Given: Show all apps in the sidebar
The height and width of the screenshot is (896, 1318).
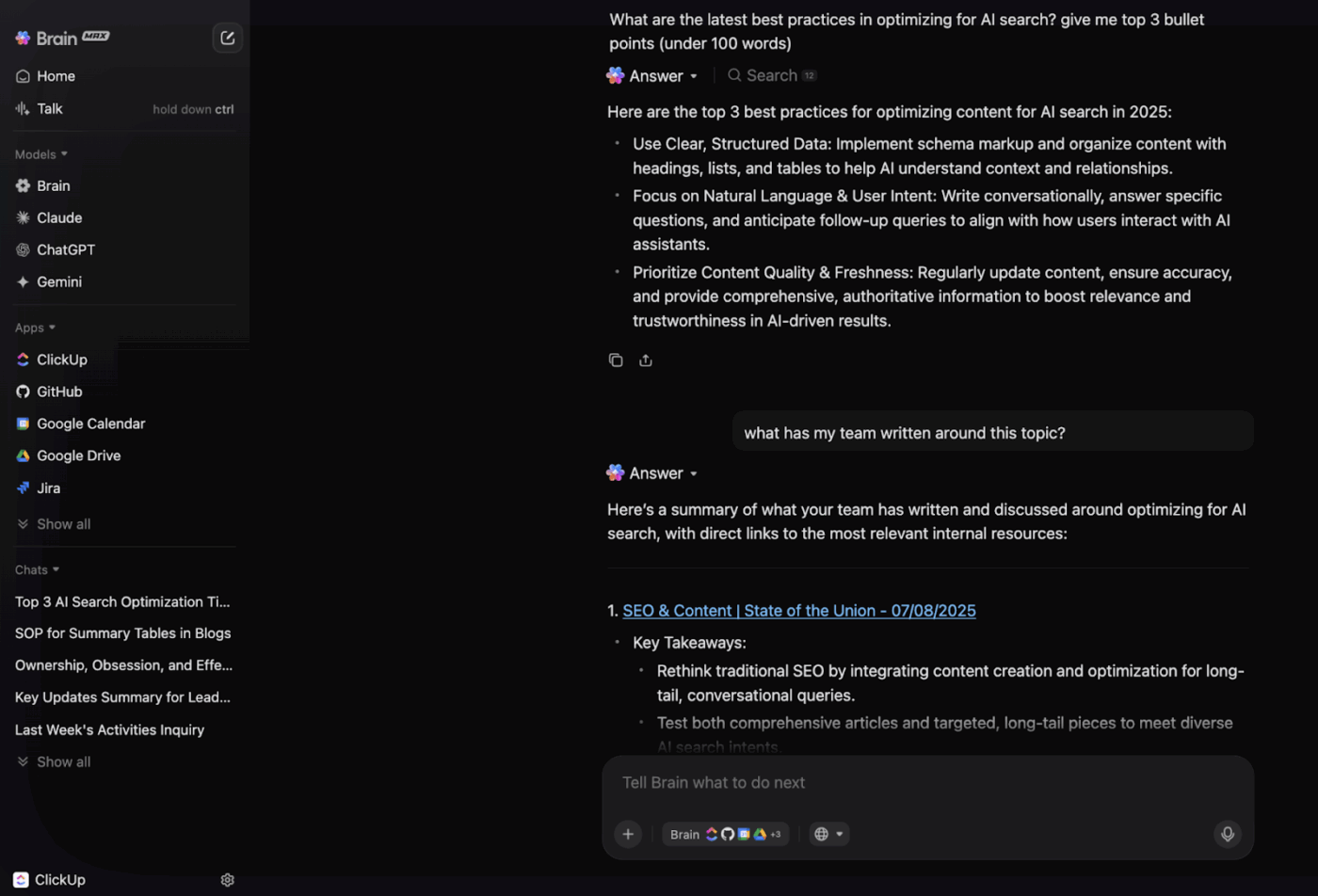Looking at the screenshot, I should (63, 524).
